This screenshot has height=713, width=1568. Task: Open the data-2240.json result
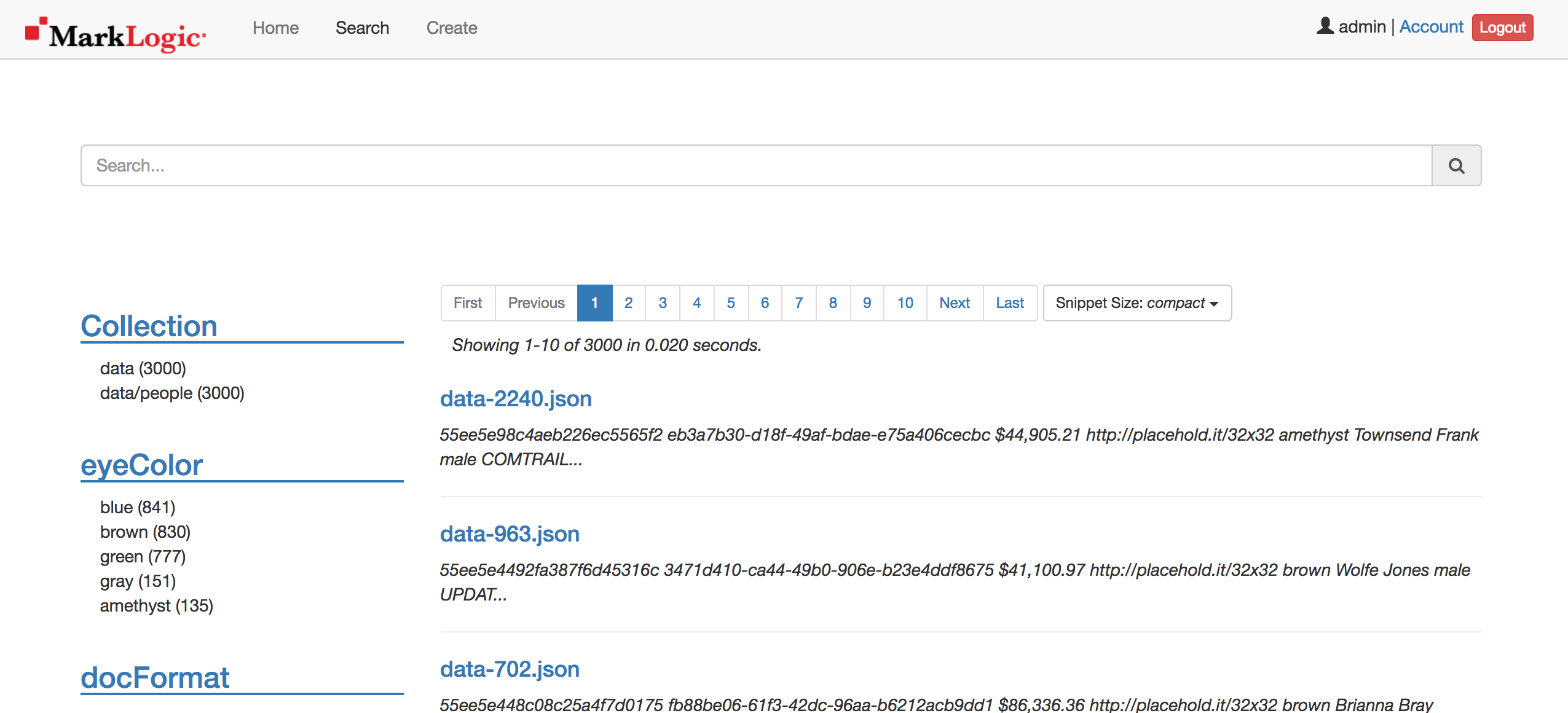516,399
